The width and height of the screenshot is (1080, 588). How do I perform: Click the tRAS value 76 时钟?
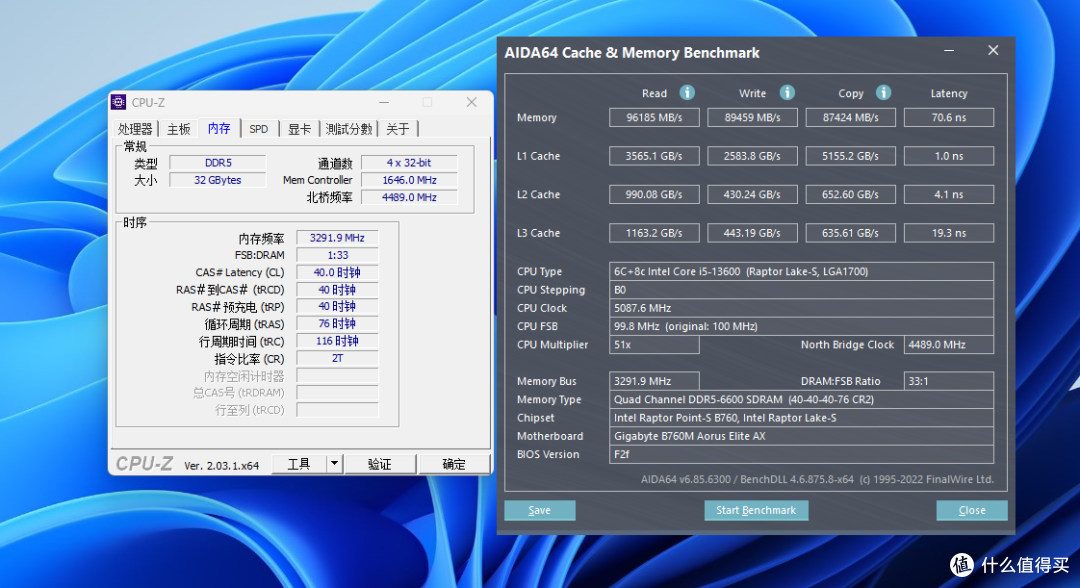click(x=338, y=324)
